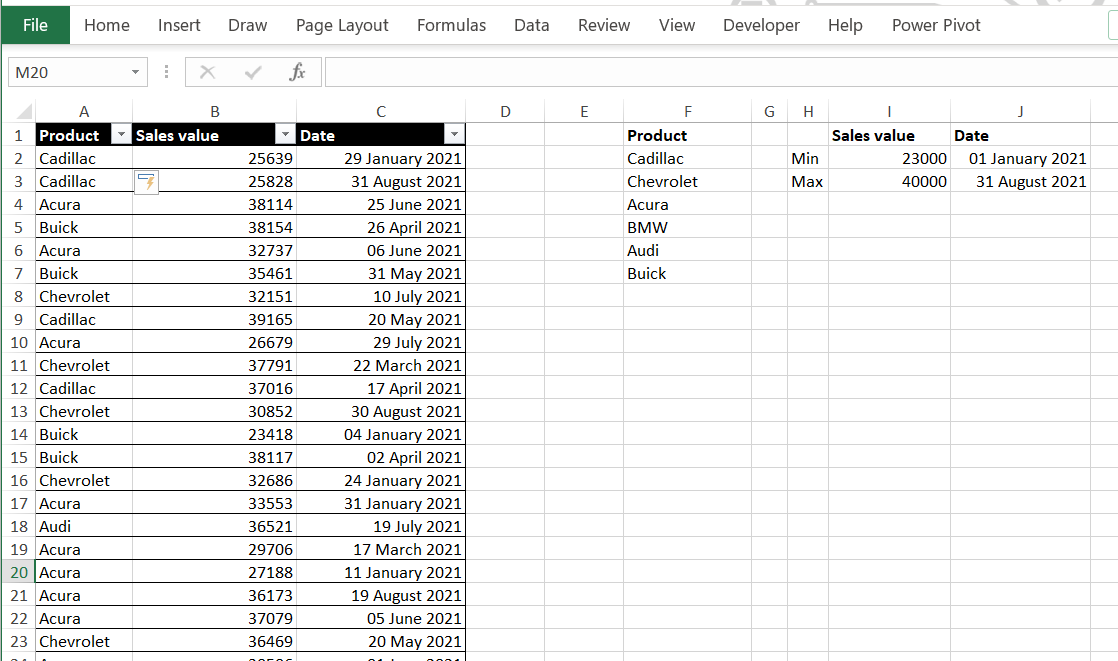Image resolution: width=1118 pixels, height=661 pixels.
Task: Open the Product column filter dropdown
Action: 122,134
